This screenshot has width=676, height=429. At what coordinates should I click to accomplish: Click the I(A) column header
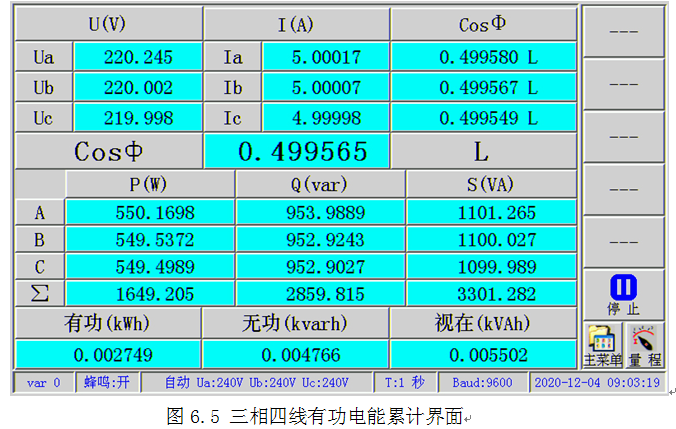point(297,24)
